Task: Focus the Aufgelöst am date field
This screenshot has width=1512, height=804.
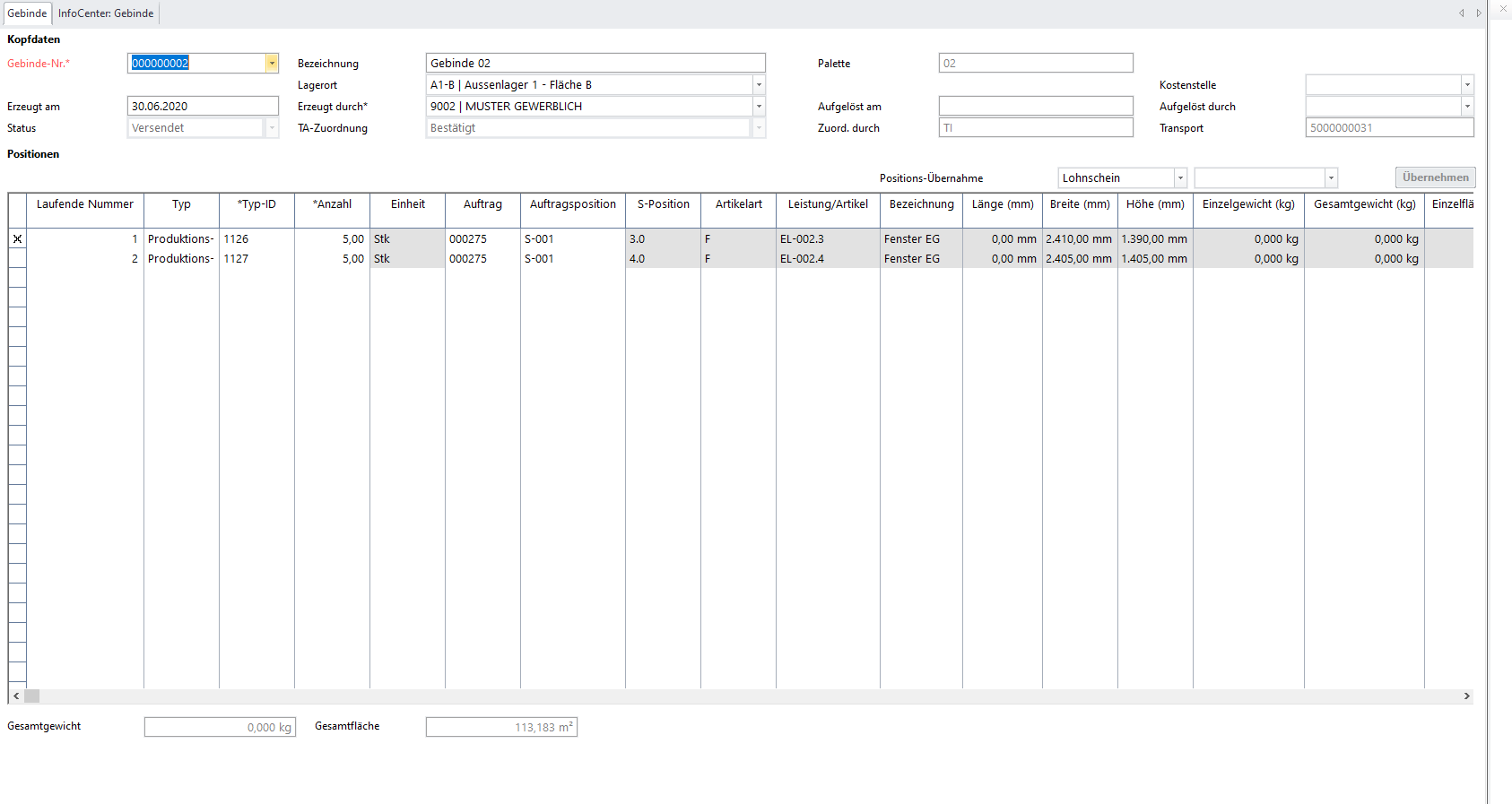Action: tap(1035, 107)
